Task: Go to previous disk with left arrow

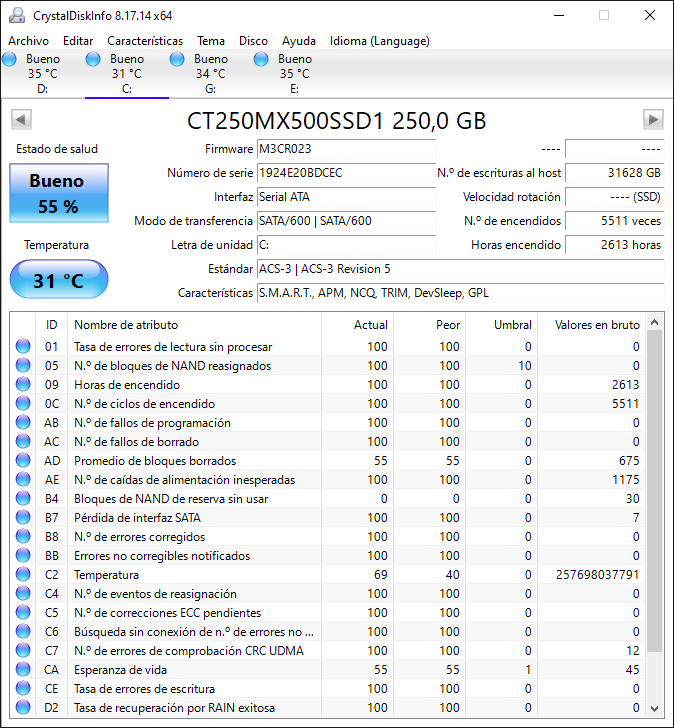Action: (x=21, y=119)
